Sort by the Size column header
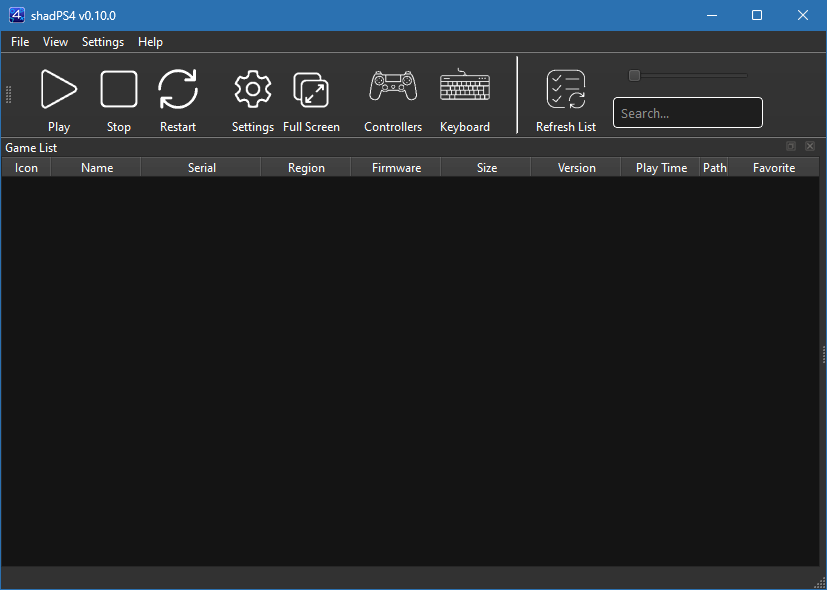 coord(486,168)
